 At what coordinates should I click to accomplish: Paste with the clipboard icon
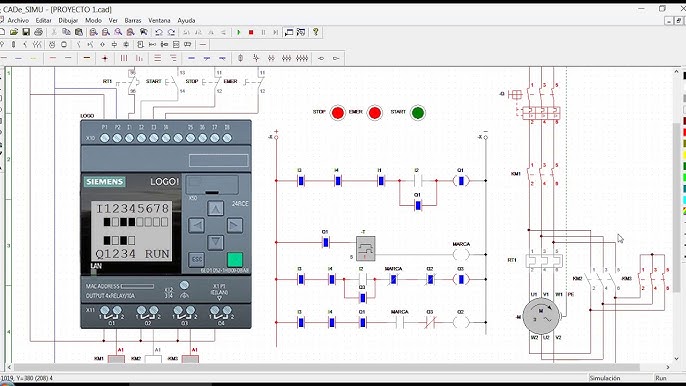coord(79,32)
